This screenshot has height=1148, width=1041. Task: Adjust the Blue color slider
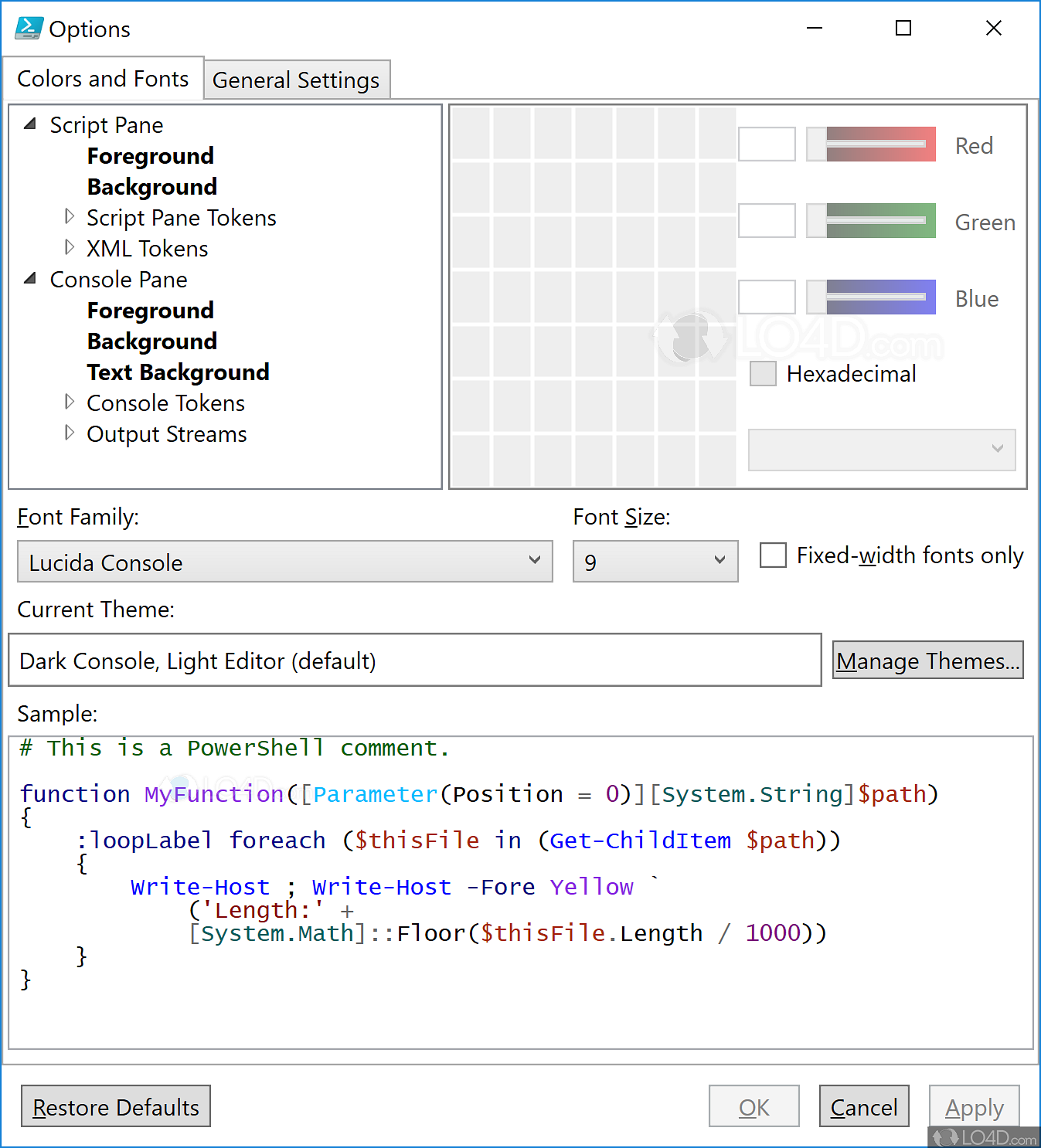click(x=871, y=297)
